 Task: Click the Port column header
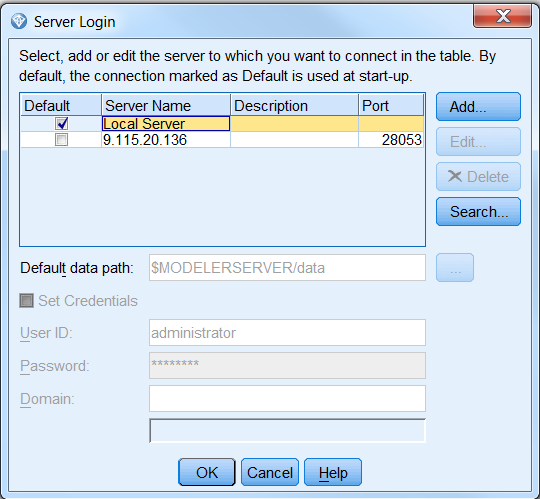[x=391, y=105]
